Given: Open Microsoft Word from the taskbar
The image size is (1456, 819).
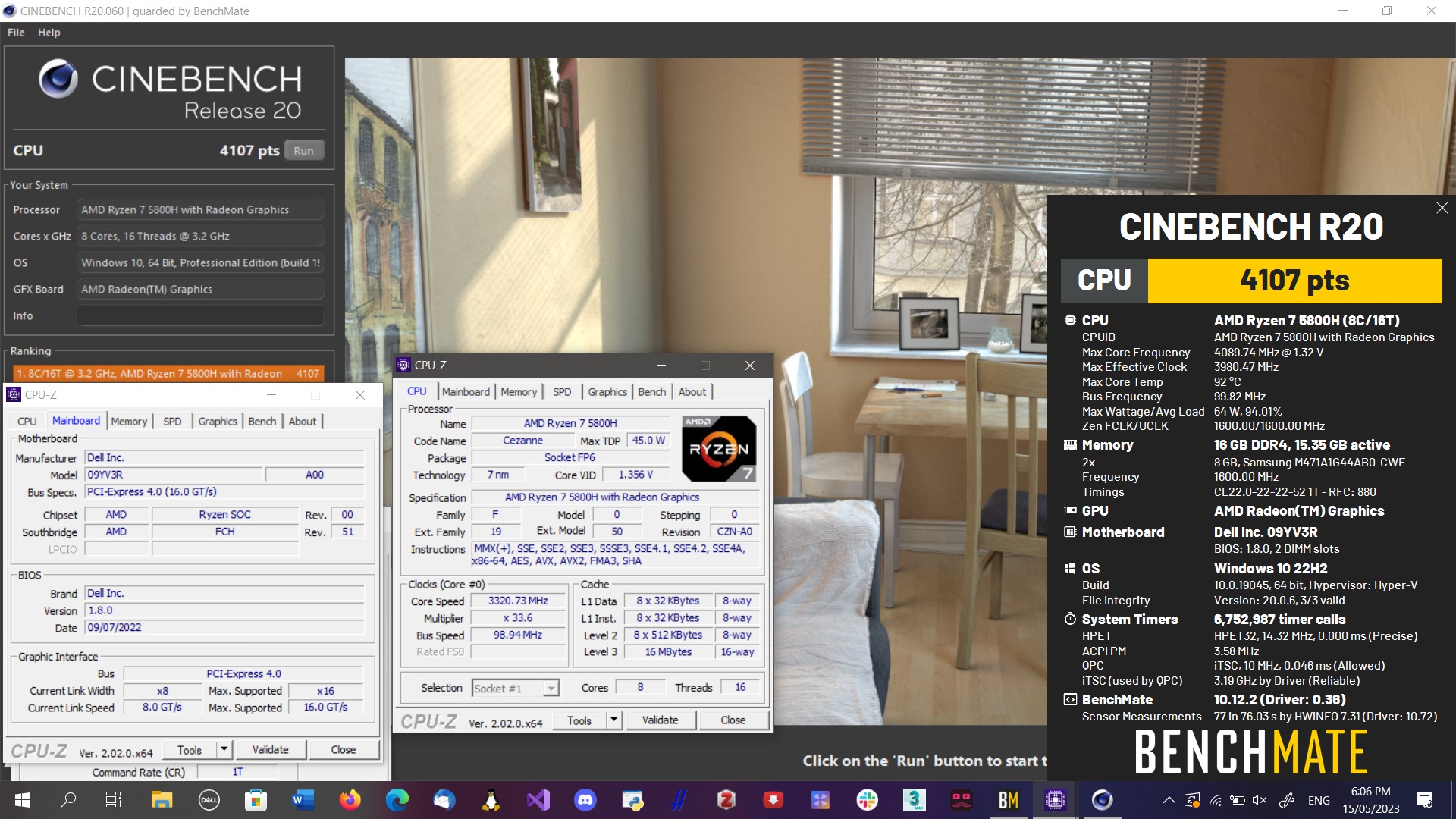Looking at the screenshot, I should [x=303, y=800].
